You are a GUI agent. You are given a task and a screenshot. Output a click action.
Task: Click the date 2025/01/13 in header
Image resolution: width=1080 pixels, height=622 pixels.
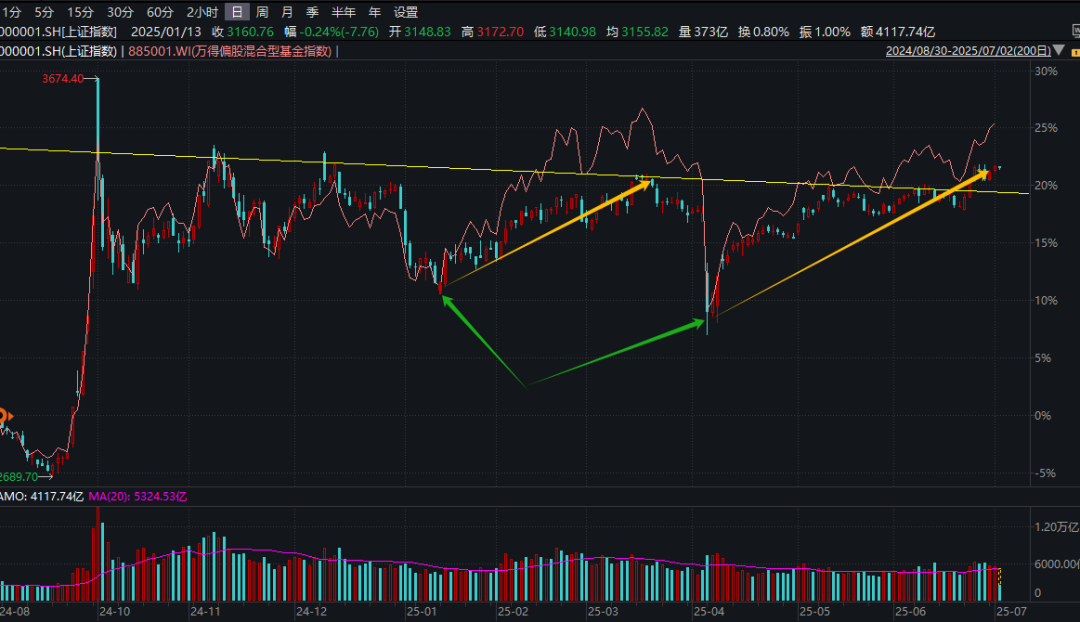[x=166, y=32]
